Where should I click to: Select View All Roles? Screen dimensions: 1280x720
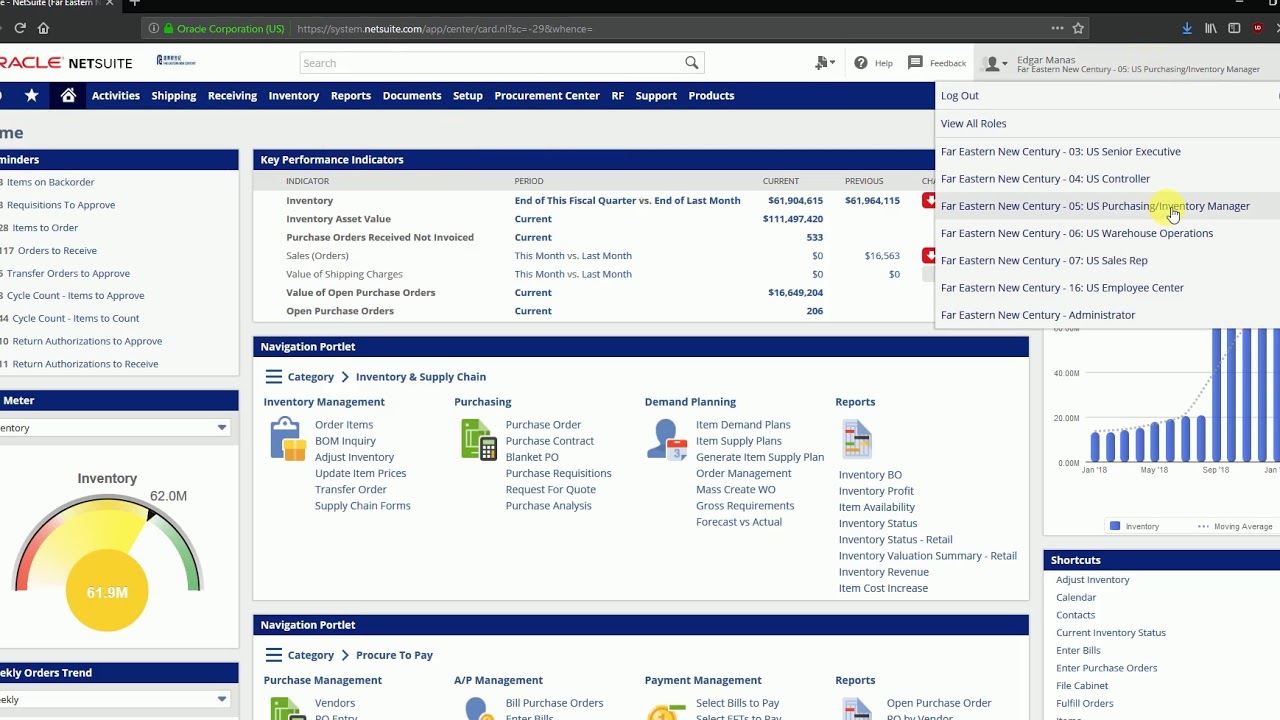974,124
